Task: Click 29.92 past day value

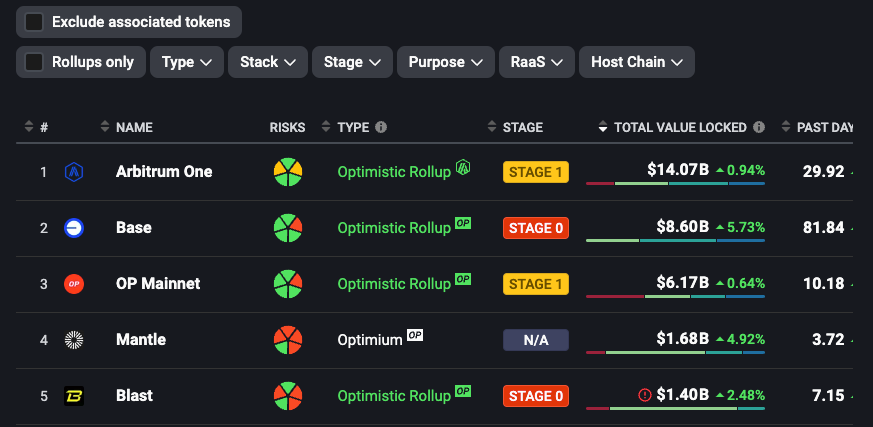Action: (823, 171)
